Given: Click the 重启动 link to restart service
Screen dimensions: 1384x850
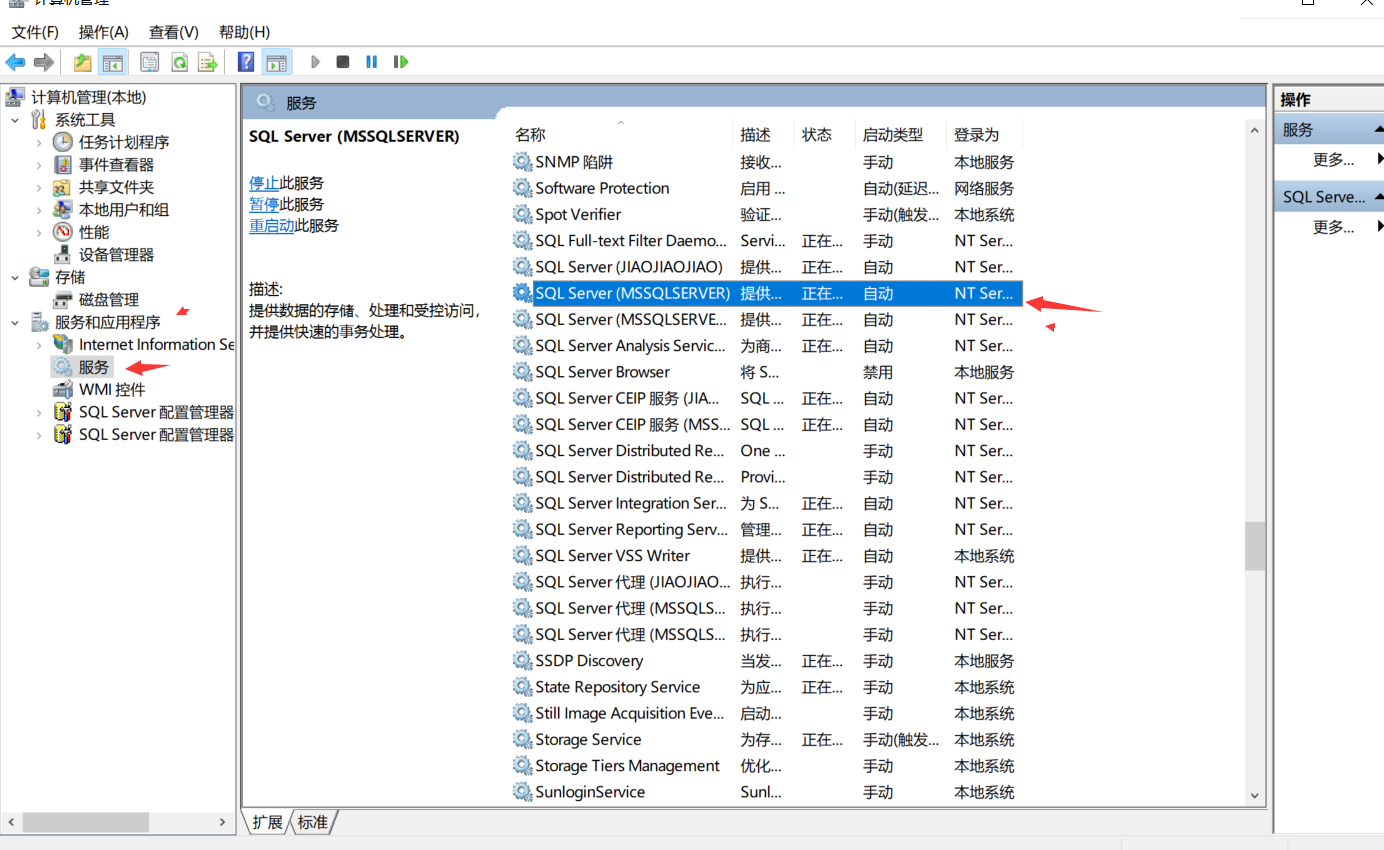Looking at the screenshot, I should tap(272, 225).
